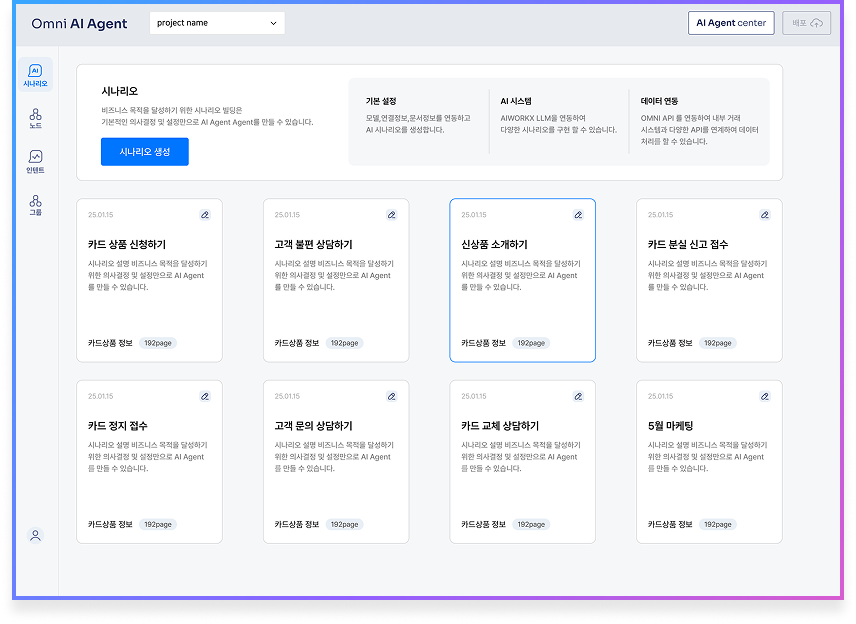Click 192page tag on 고객 문의 상담하기 card
The height and width of the screenshot is (624, 856).
click(344, 524)
